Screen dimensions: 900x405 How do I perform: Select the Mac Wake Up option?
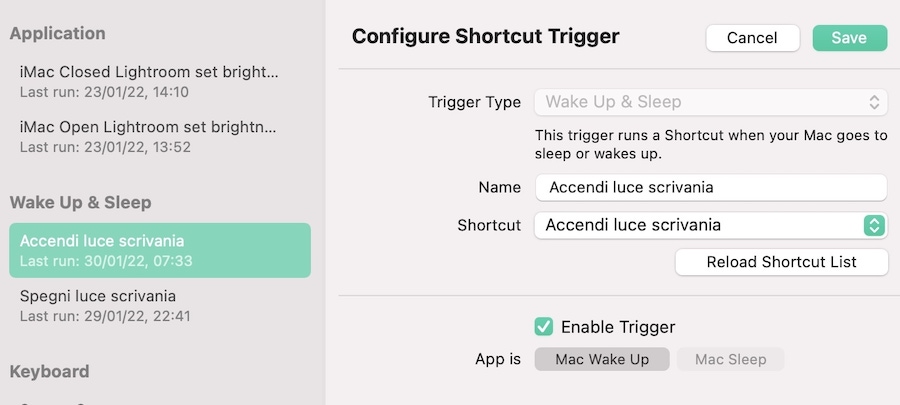[602, 359]
